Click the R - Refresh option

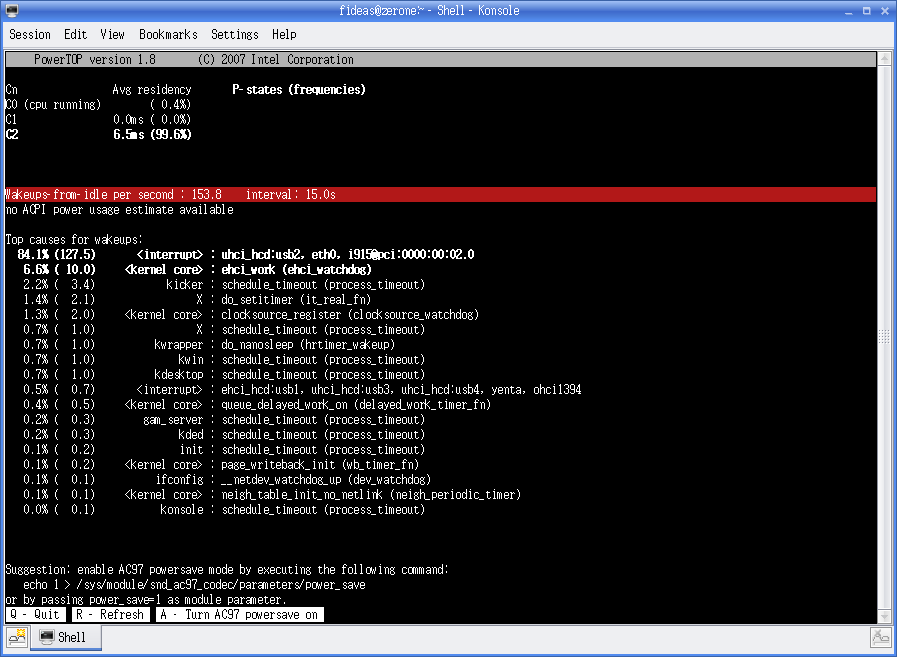click(x=110, y=615)
